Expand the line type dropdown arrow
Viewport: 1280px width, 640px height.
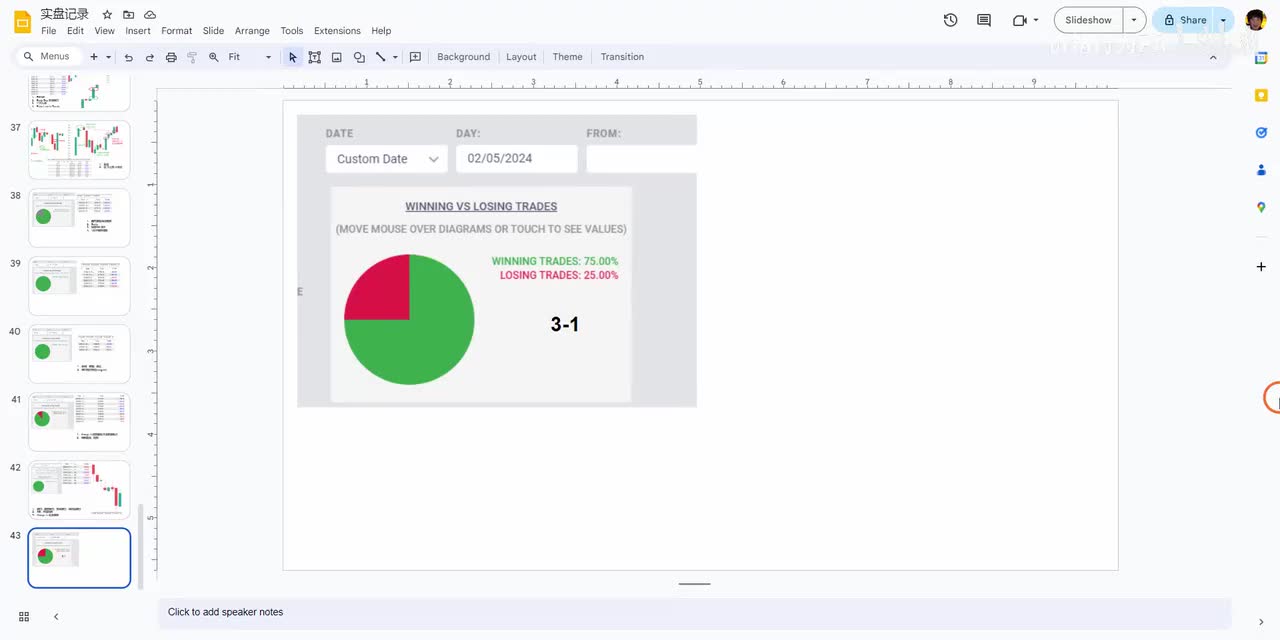395,57
